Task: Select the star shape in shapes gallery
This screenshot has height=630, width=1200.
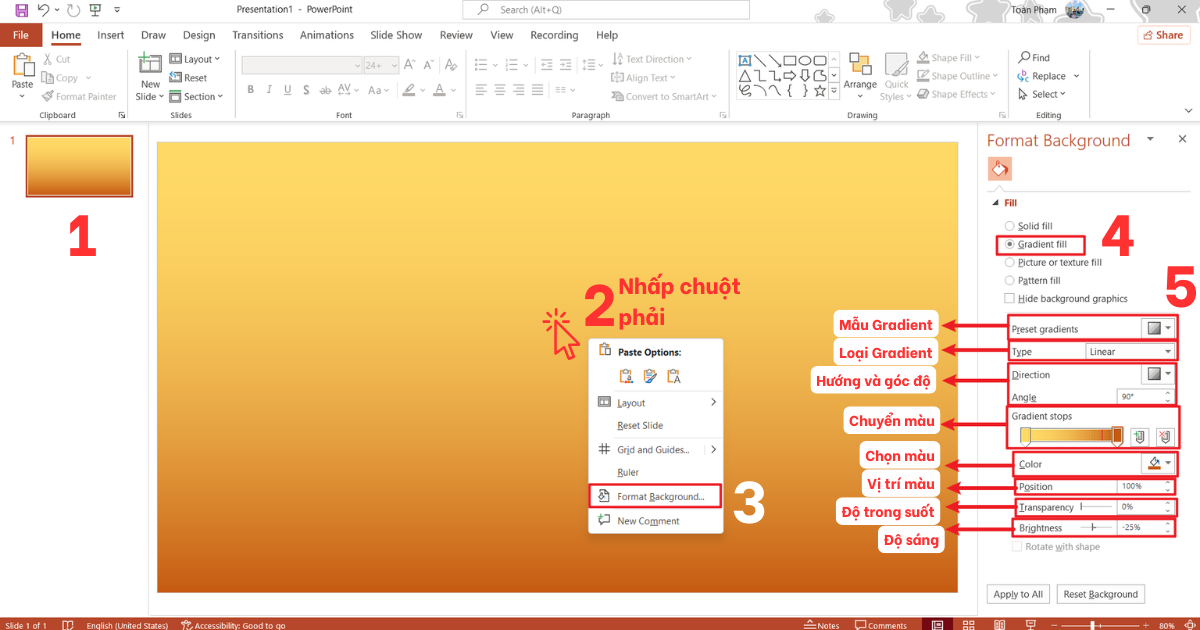Action: (820, 91)
